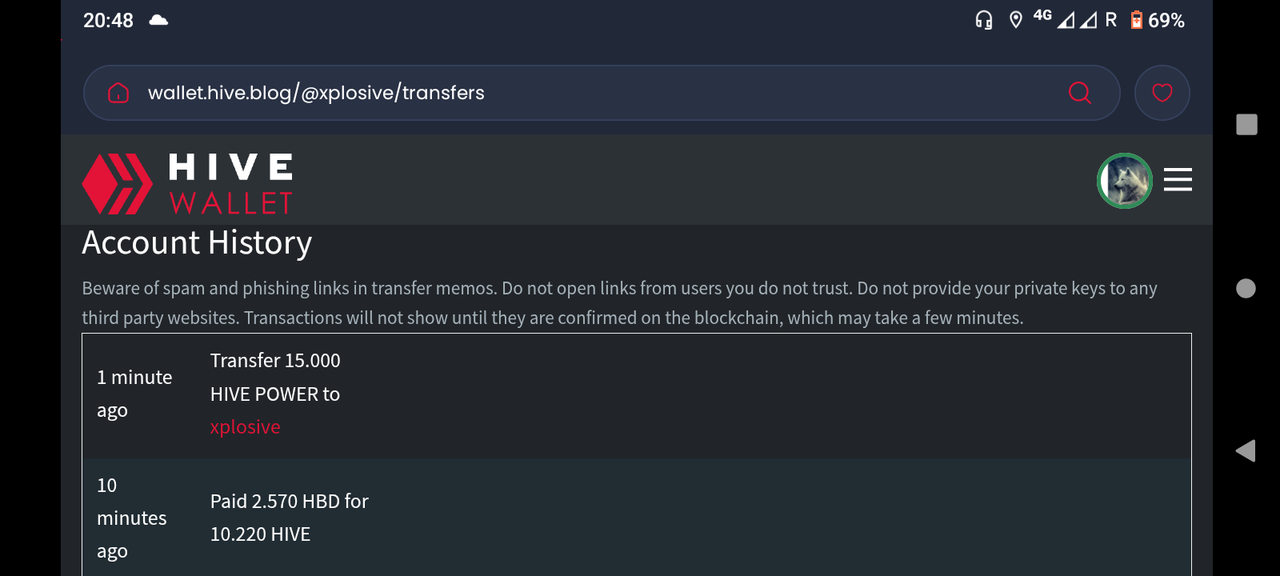Screen dimensions: 1280x576
Task: Tap the search magnifier icon
Action: (1080, 93)
